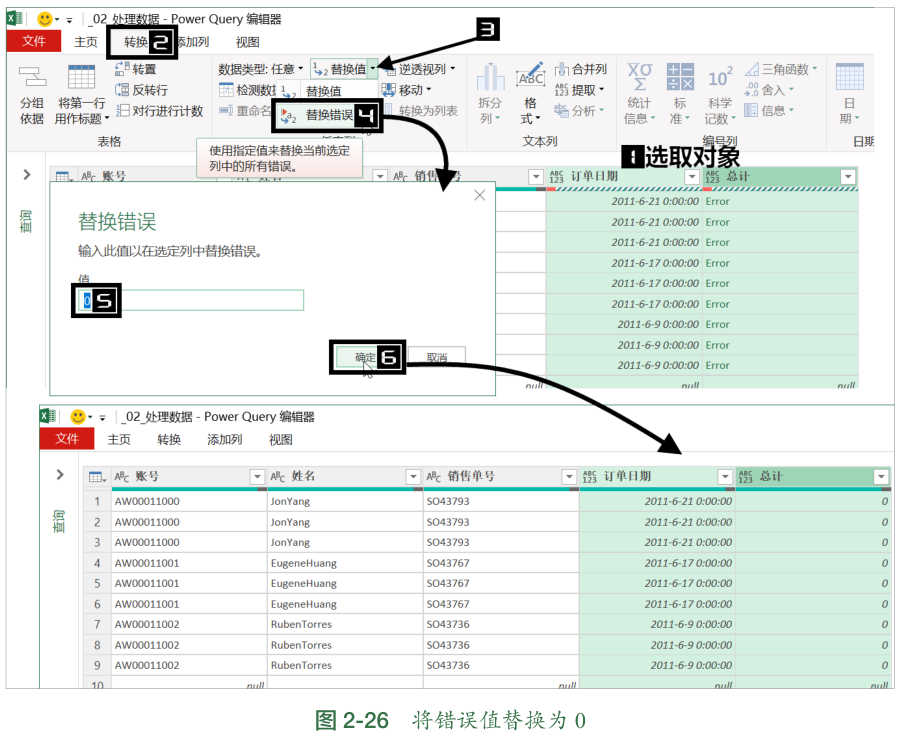This screenshot has width=904, height=736.
Task: Switch to the 主页 tab in the upper window
Action: coord(86,42)
